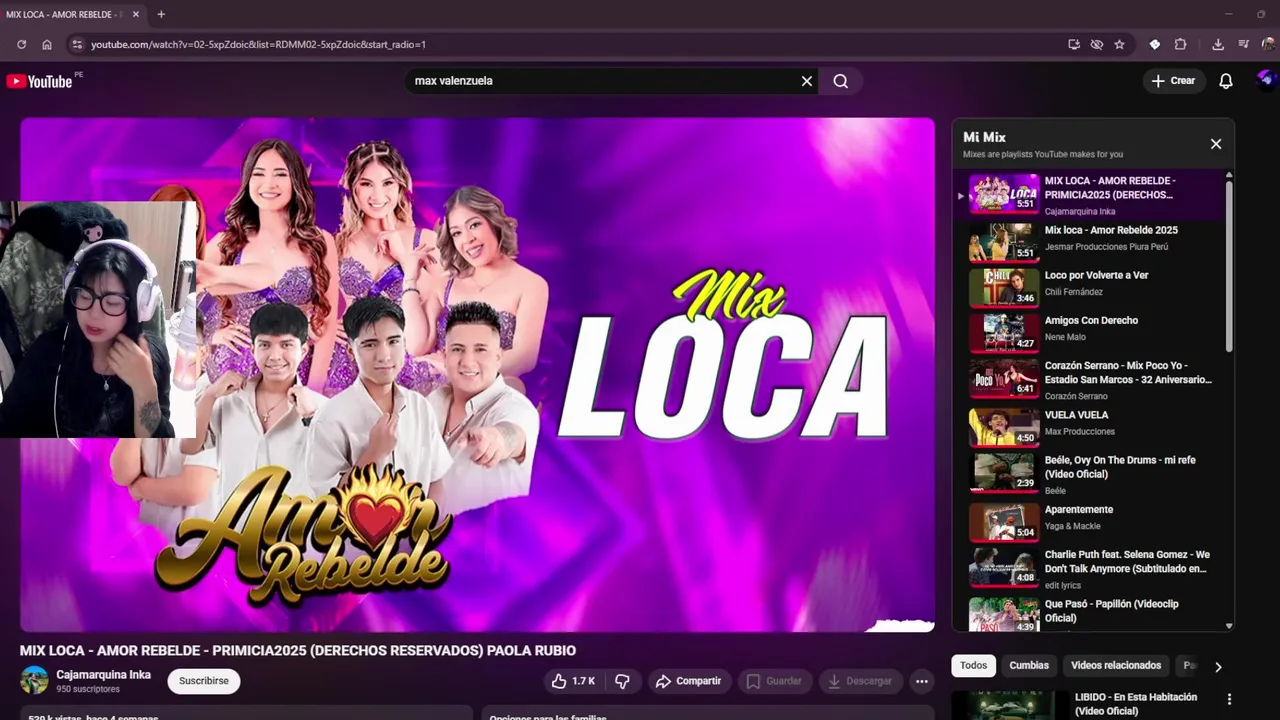Open the browser home page icon
The image size is (1280, 720).
pos(47,44)
